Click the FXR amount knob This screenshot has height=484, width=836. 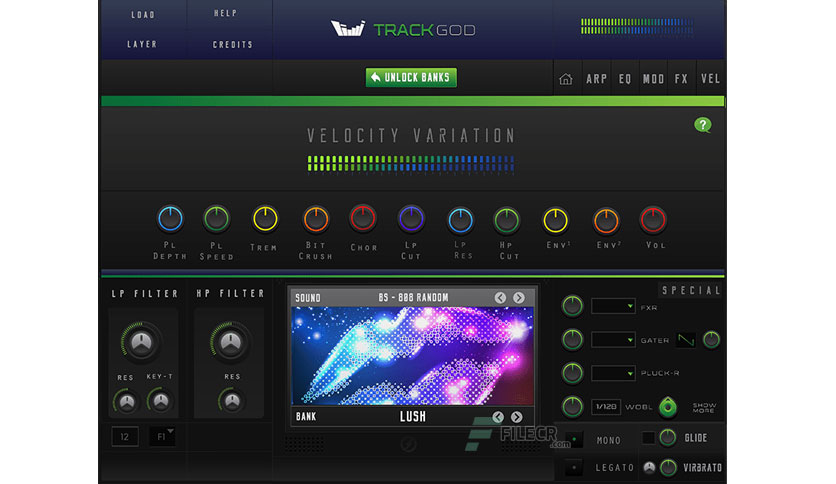pos(573,306)
